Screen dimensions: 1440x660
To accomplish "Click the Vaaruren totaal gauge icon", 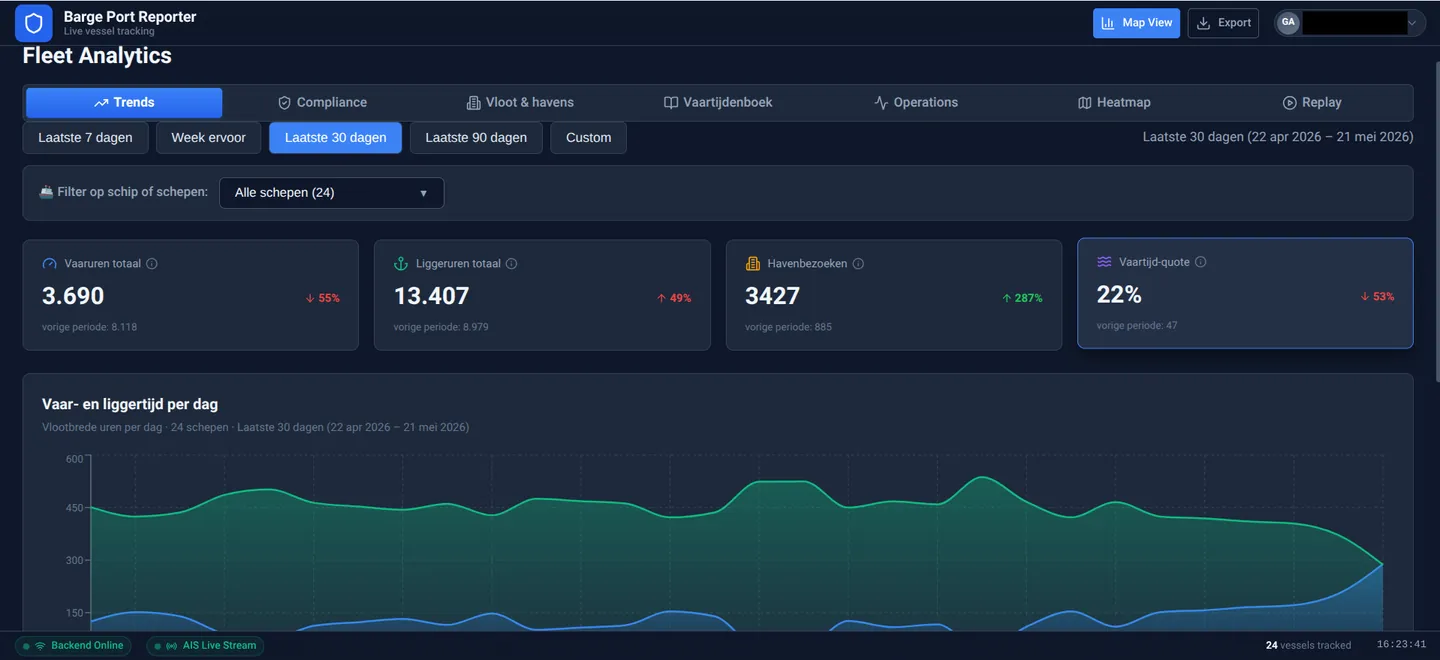I will tap(50, 264).
